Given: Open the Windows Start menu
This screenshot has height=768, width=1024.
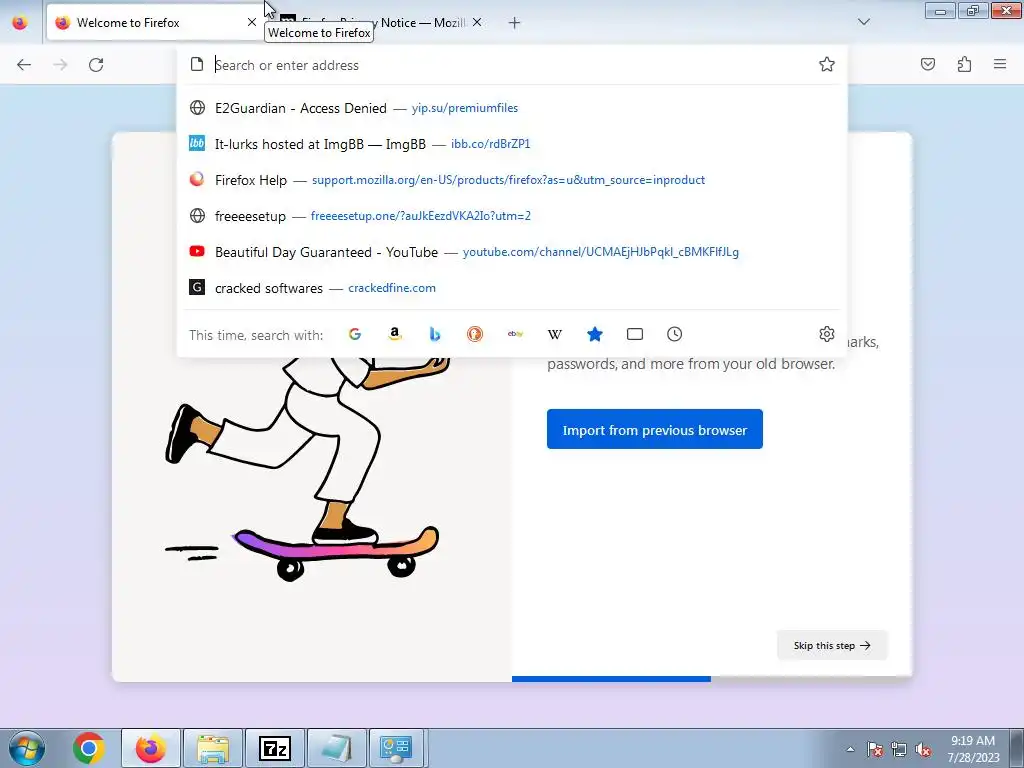Looking at the screenshot, I should click(x=27, y=748).
